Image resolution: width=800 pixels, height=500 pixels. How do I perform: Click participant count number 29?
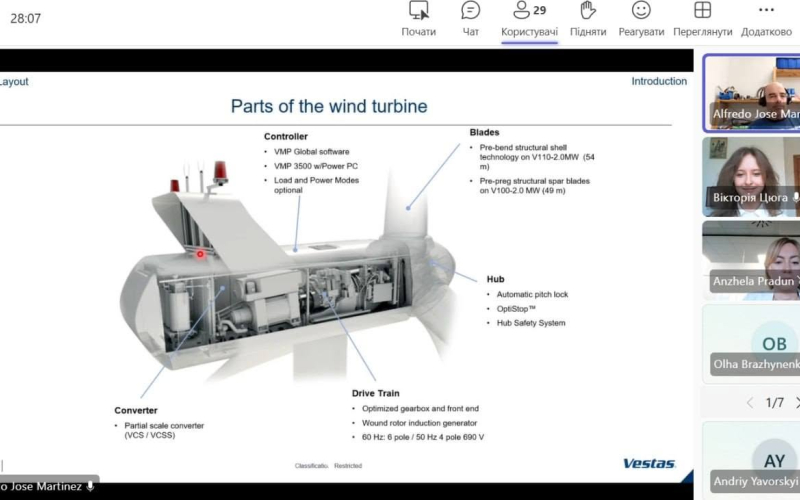(x=540, y=10)
